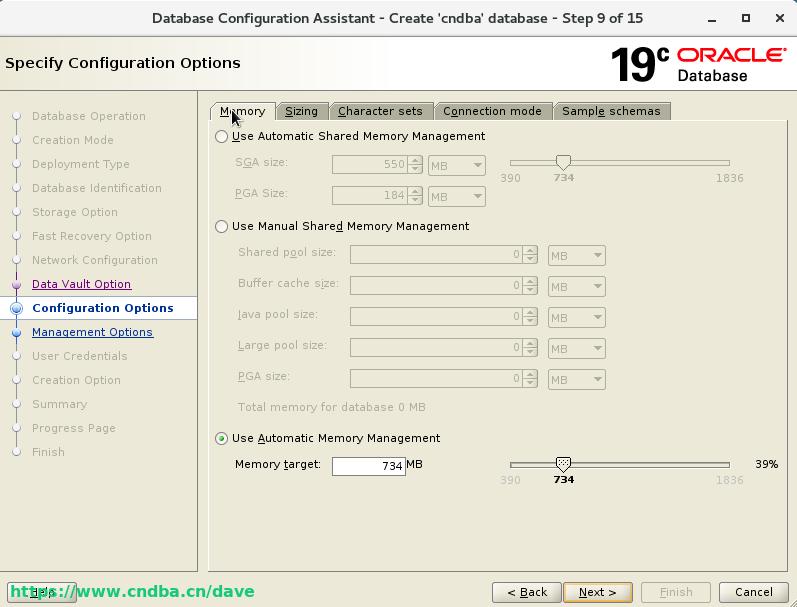Viewport: 797px width, 607px height.
Task: Select Use Automatic Memory Management radio button
Action: [222, 438]
